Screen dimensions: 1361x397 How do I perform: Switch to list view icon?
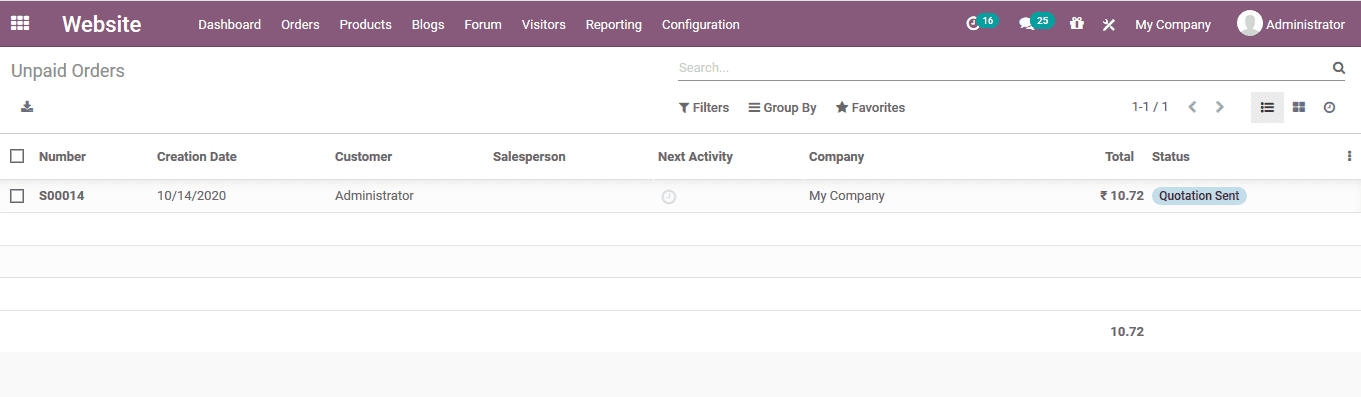pos(1267,107)
